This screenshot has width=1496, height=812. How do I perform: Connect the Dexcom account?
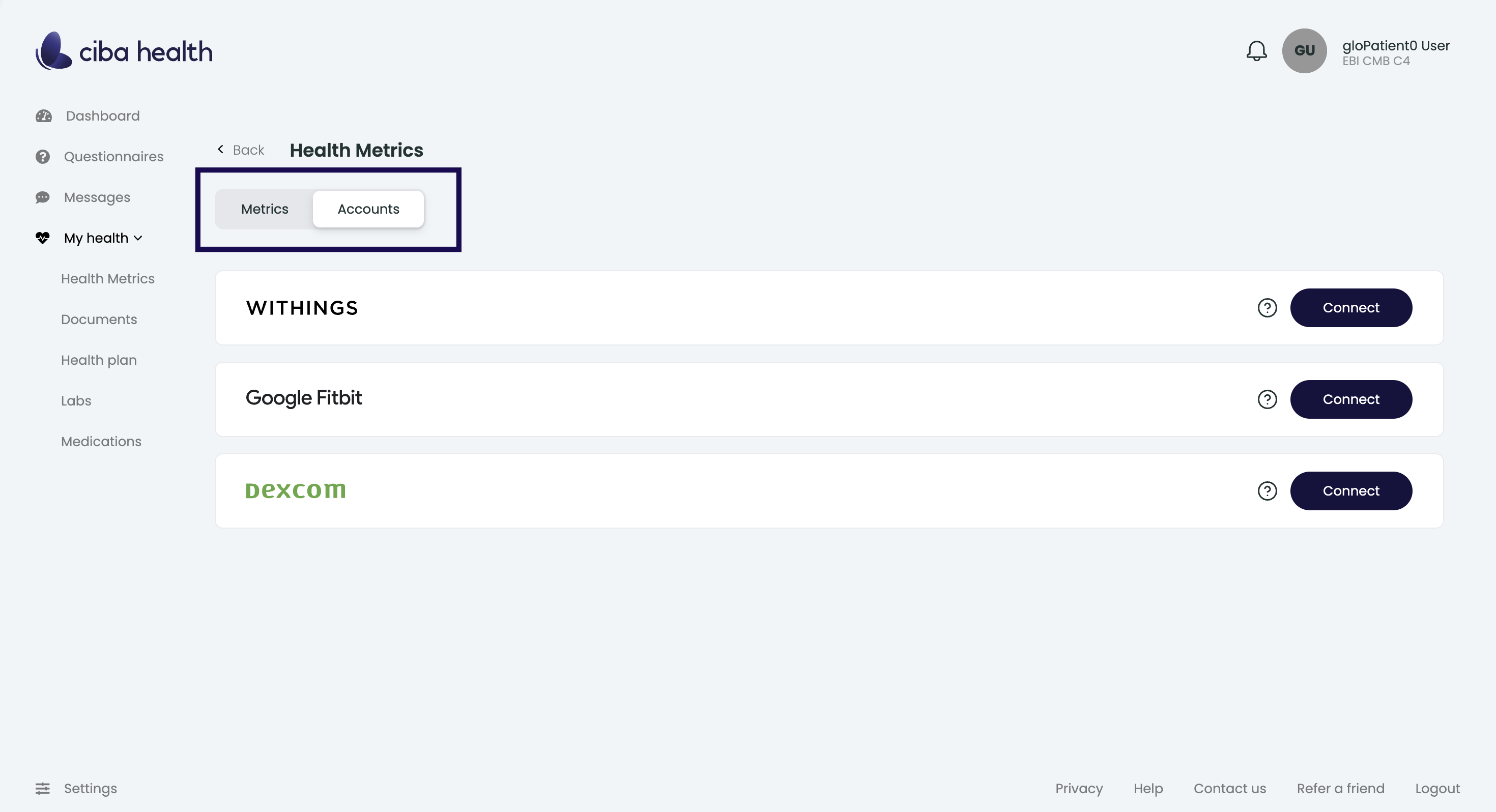pyautogui.click(x=1350, y=491)
